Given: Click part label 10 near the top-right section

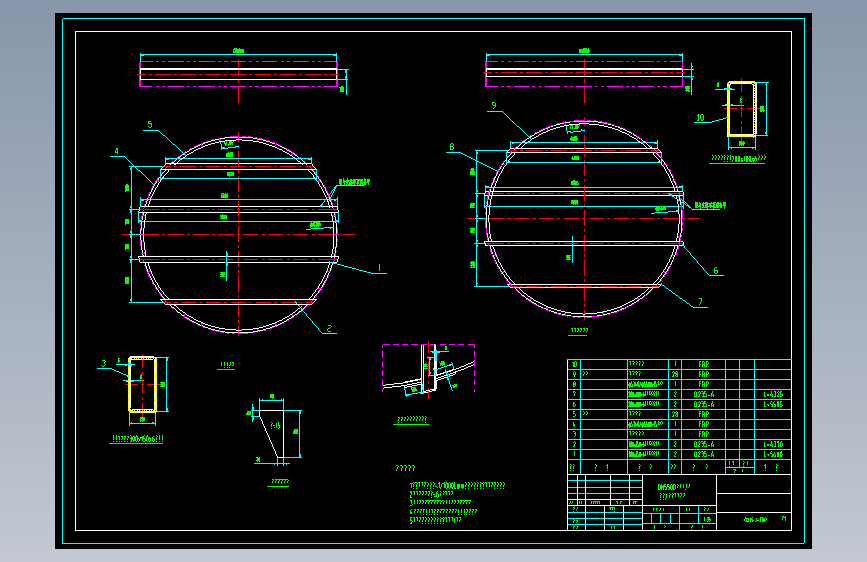Looking at the screenshot, I should (x=700, y=118).
